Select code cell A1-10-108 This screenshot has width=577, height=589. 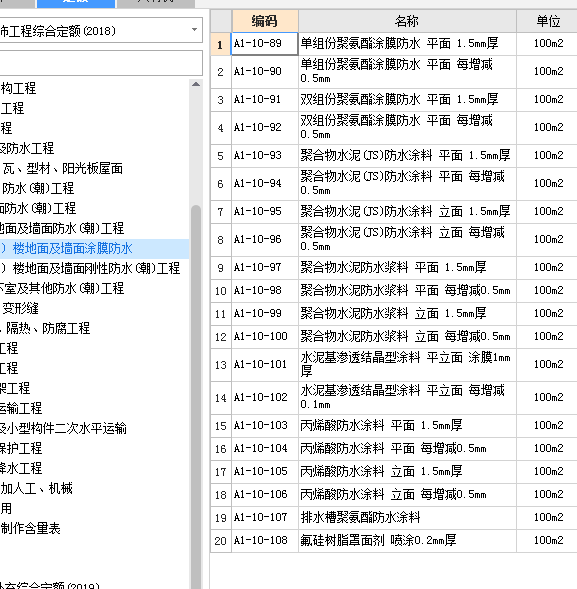point(265,541)
